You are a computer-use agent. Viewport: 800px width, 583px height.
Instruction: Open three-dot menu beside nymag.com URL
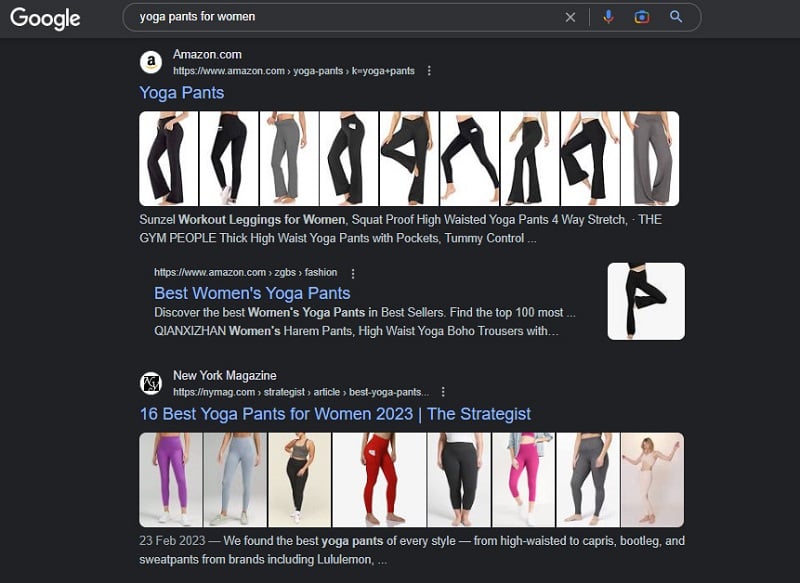coord(443,392)
